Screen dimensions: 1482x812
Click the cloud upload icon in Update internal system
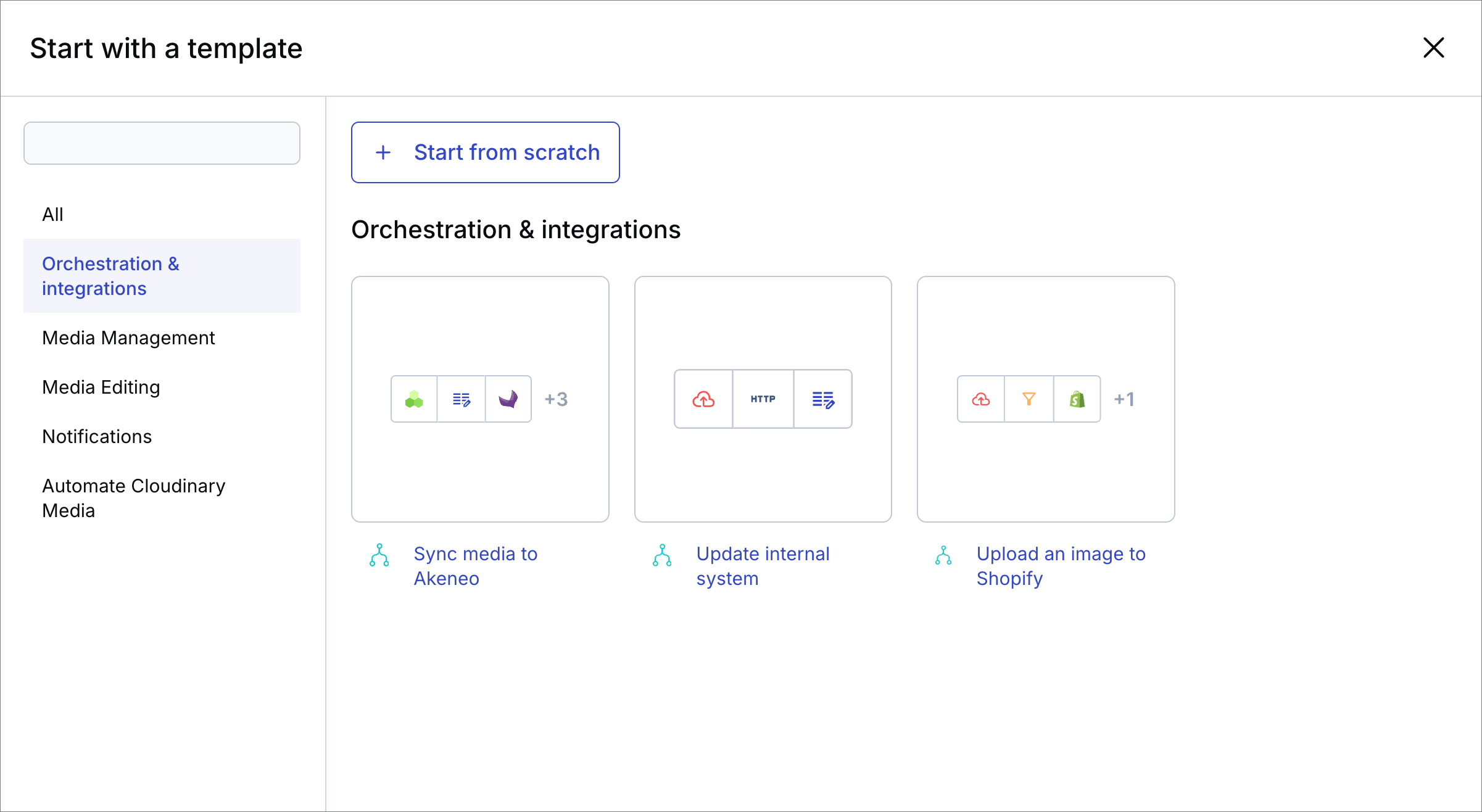tap(703, 399)
